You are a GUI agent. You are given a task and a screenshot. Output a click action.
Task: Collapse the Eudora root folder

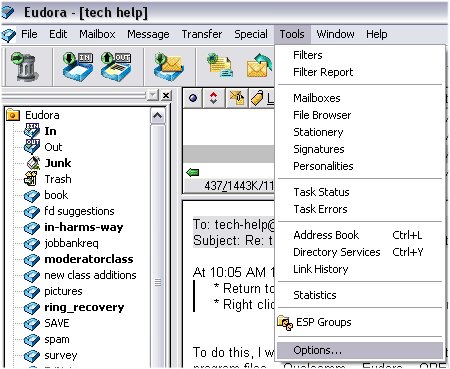(12, 115)
